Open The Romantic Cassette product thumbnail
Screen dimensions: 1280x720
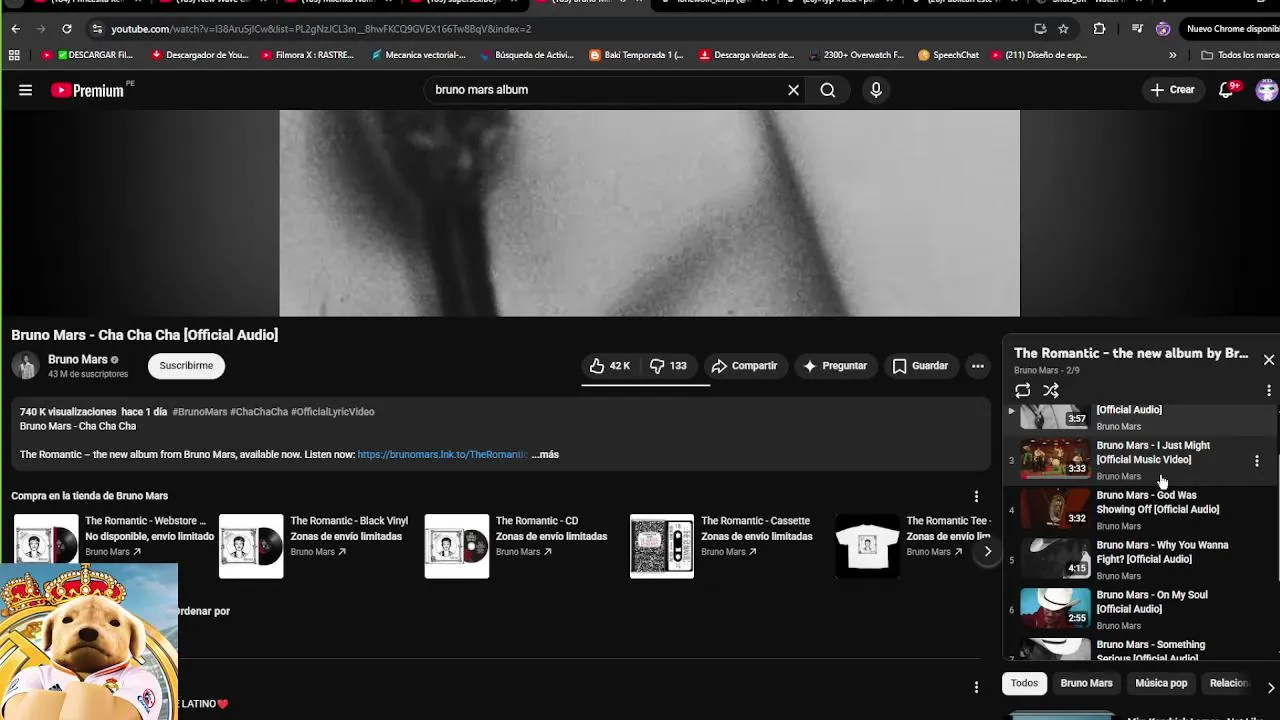(x=661, y=546)
